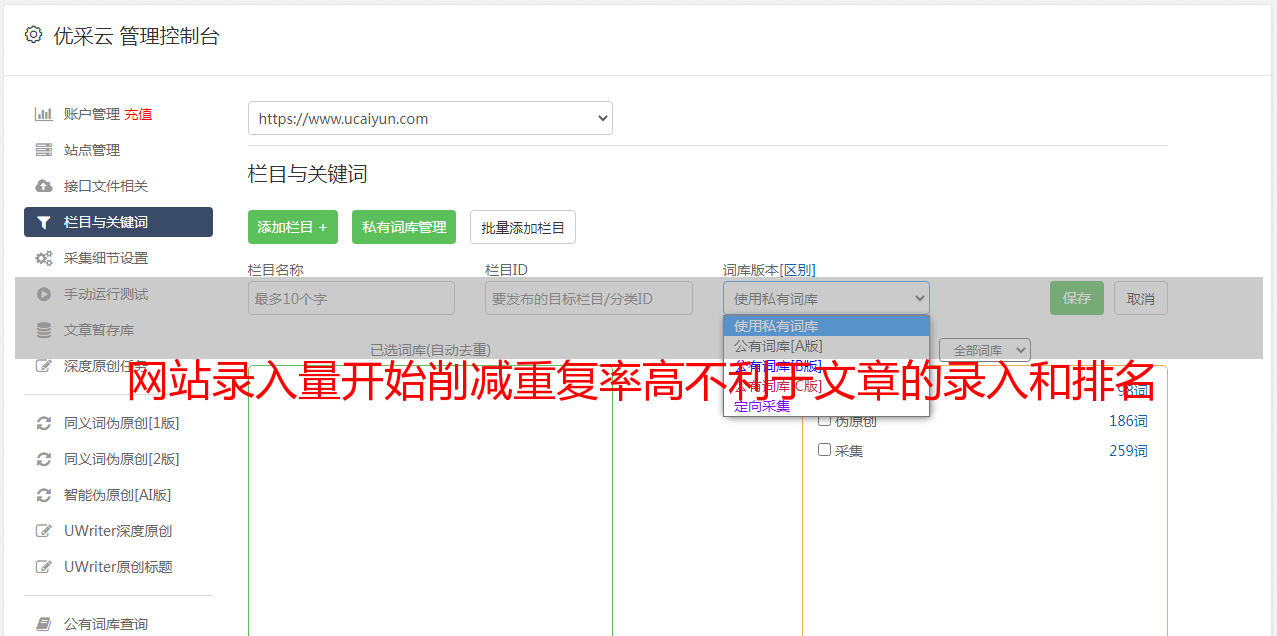The width and height of the screenshot is (1277, 636).
Task: Click the book icon beside 公有词库查询
Action: point(43,624)
